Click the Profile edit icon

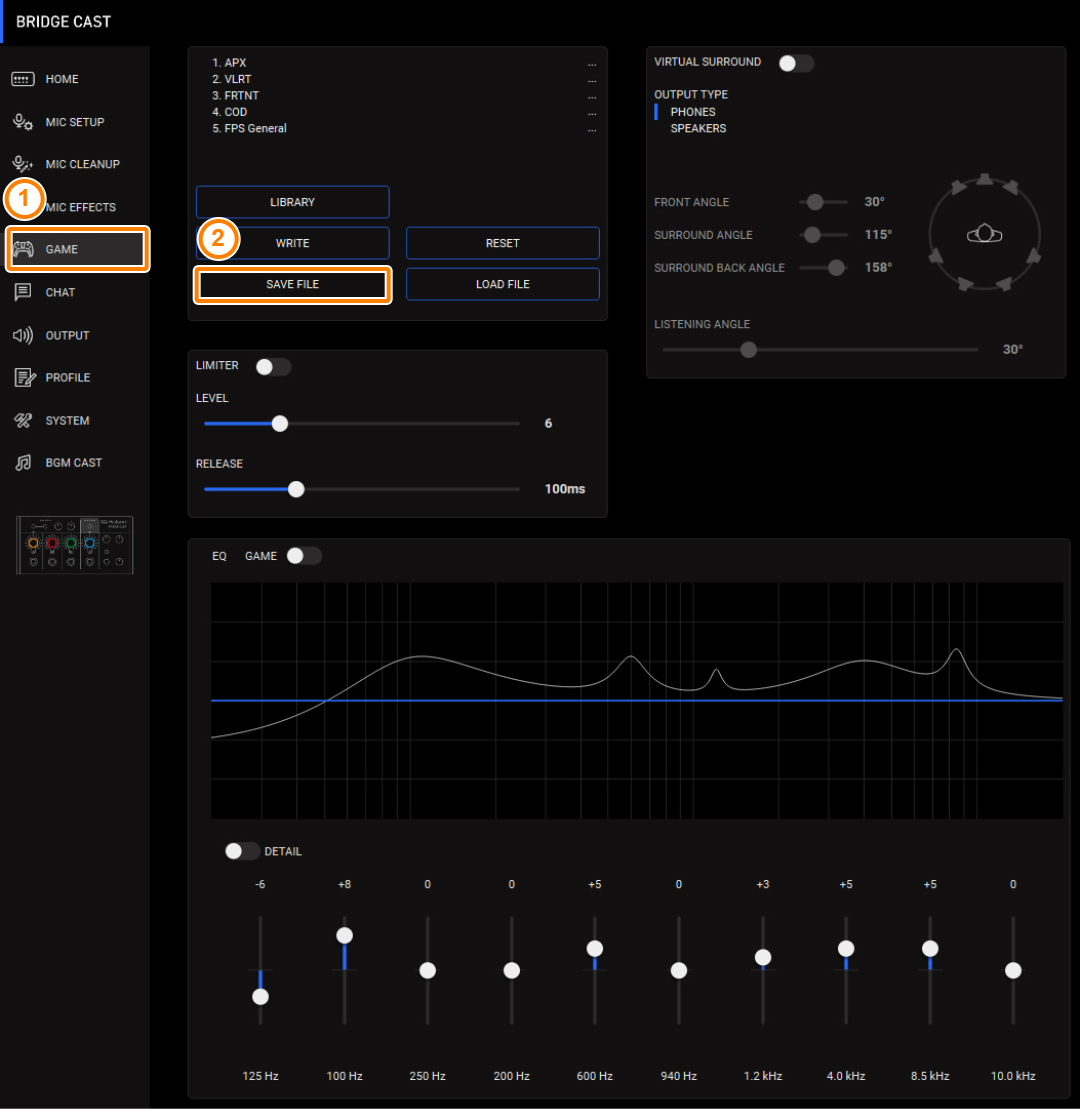coord(24,378)
